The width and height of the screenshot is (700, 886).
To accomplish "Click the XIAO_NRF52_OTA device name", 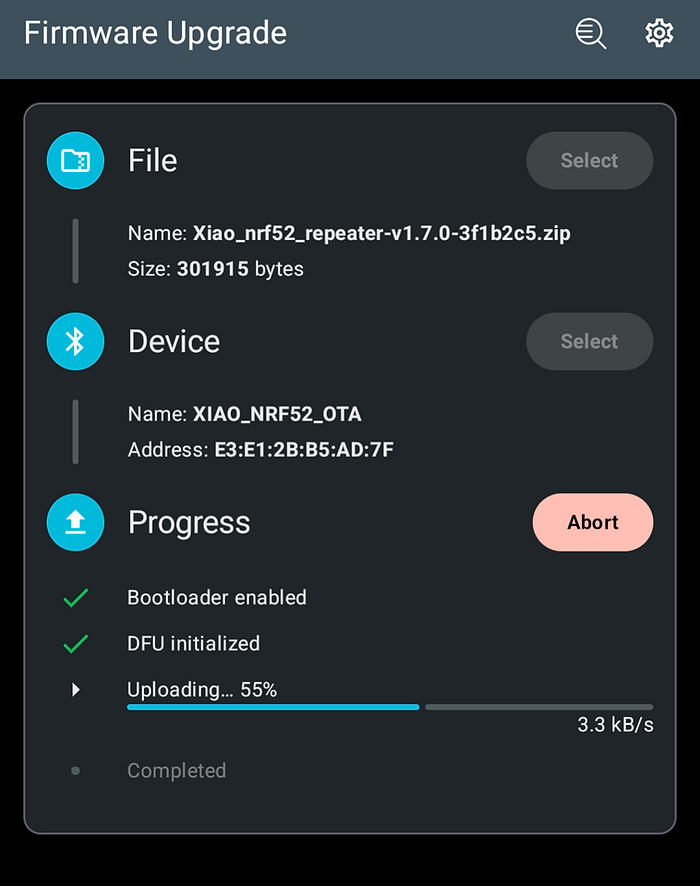I will (276, 414).
